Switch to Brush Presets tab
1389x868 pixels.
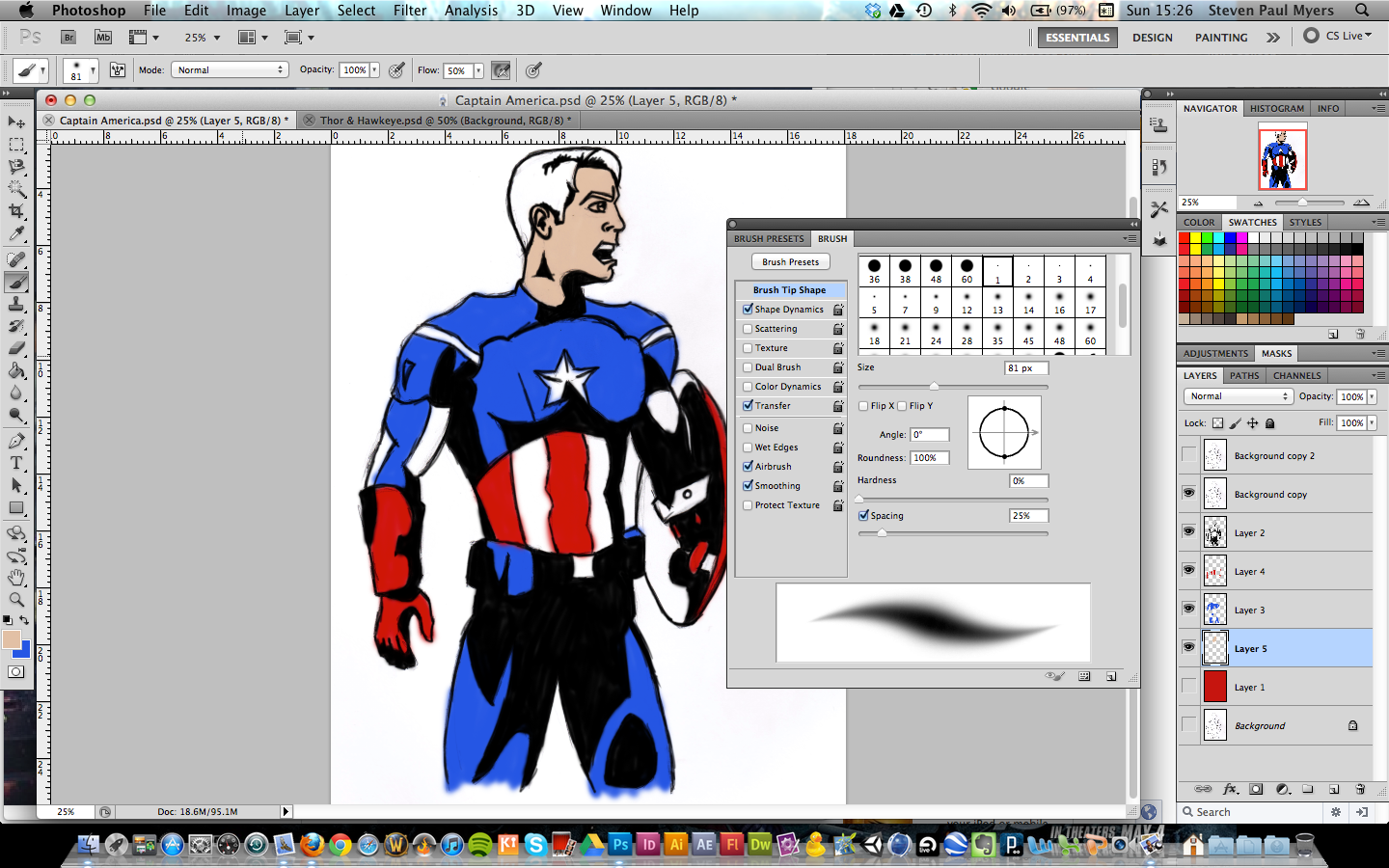click(769, 239)
